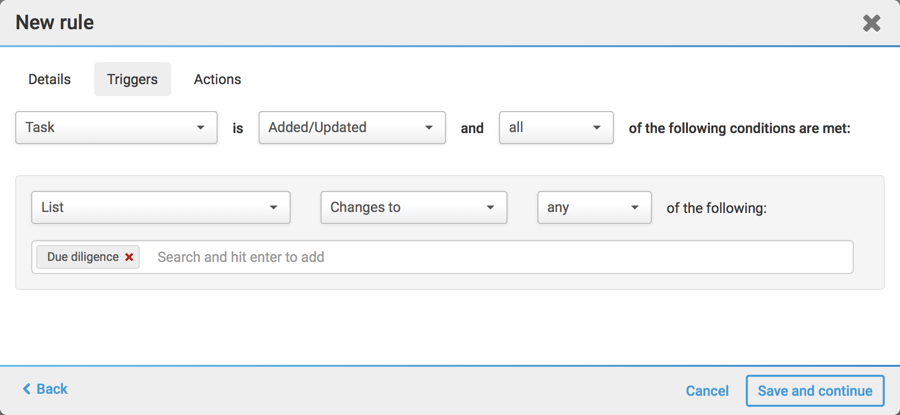The width and height of the screenshot is (900, 415).
Task: Select the Due diligence tag chip
Action: [x=82, y=257]
